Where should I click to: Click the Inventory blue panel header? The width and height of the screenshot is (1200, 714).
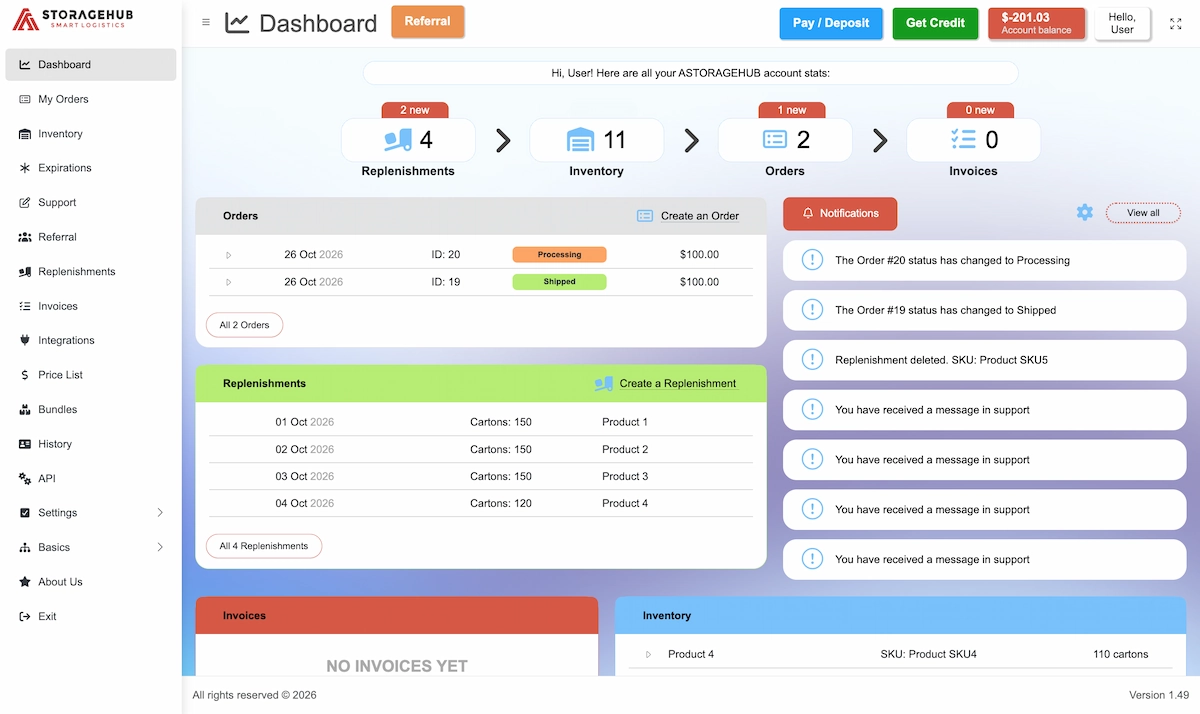click(x=900, y=615)
